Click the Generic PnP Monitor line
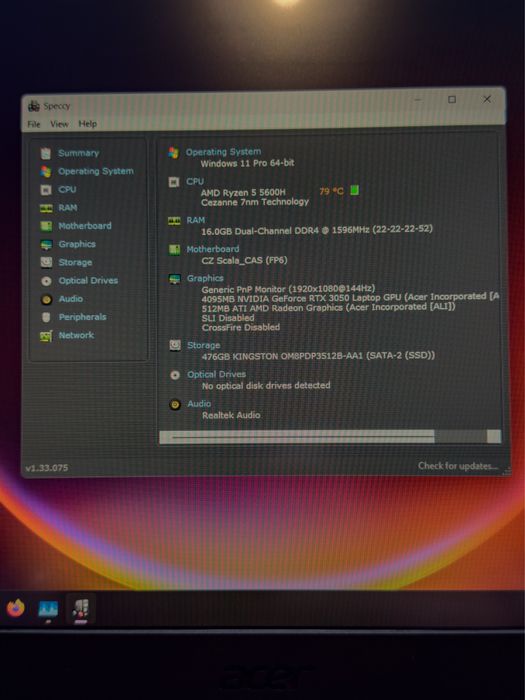This screenshot has width=525, height=700. (288, 289)
